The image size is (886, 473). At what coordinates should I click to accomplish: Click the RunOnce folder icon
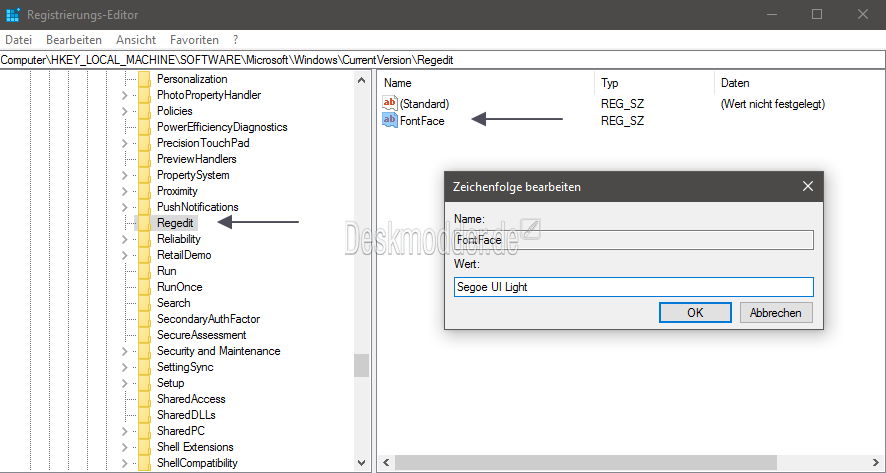(x=145, y=287)
